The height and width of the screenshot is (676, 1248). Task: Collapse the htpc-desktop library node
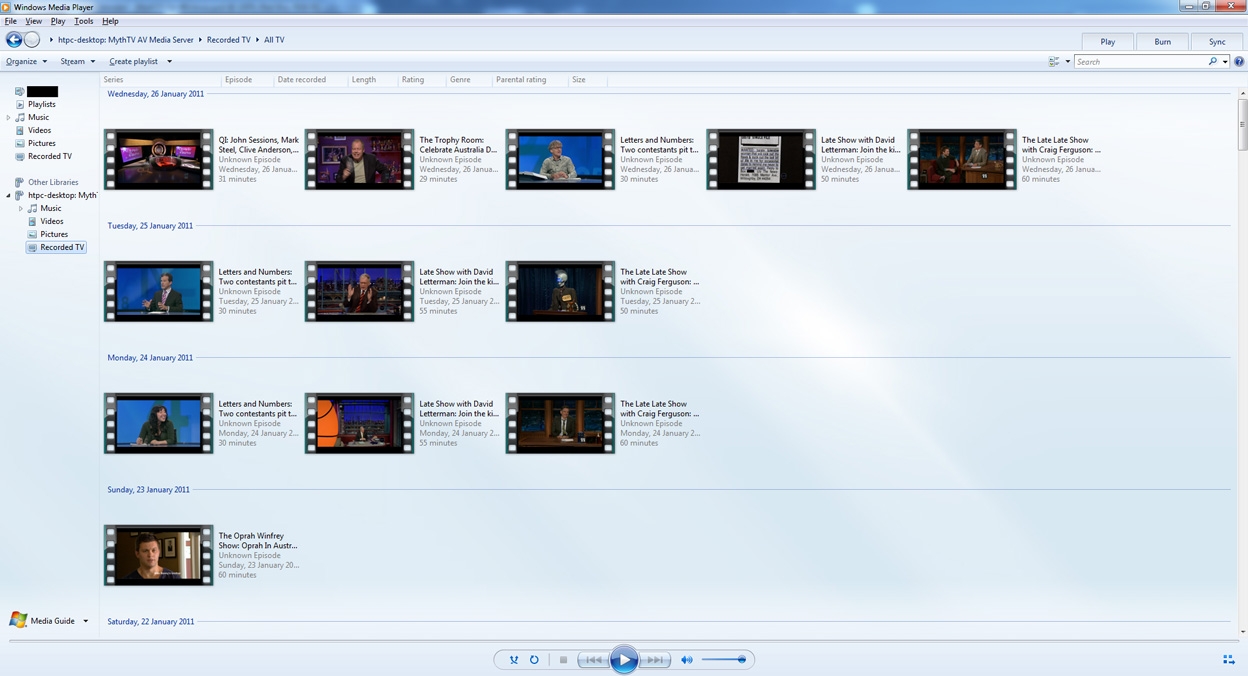[x=9, y=196]
